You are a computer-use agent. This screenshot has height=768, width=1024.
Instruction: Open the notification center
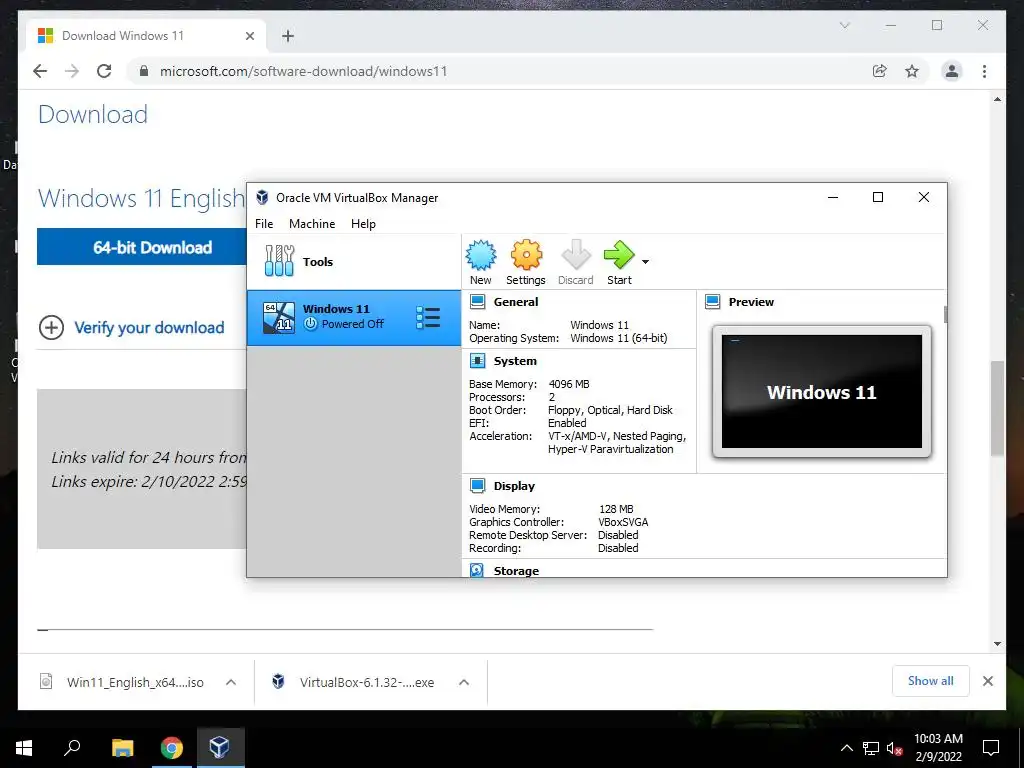[x=991, y=748]
